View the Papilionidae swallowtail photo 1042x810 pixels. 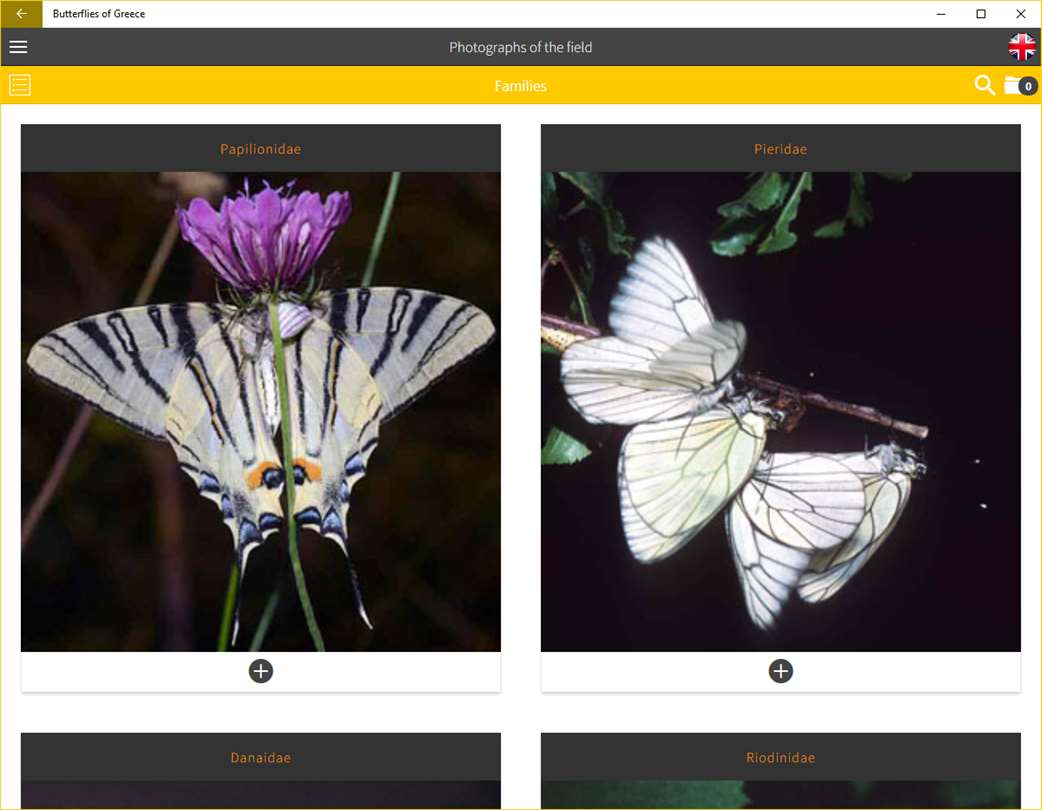[x=260, y=411]
